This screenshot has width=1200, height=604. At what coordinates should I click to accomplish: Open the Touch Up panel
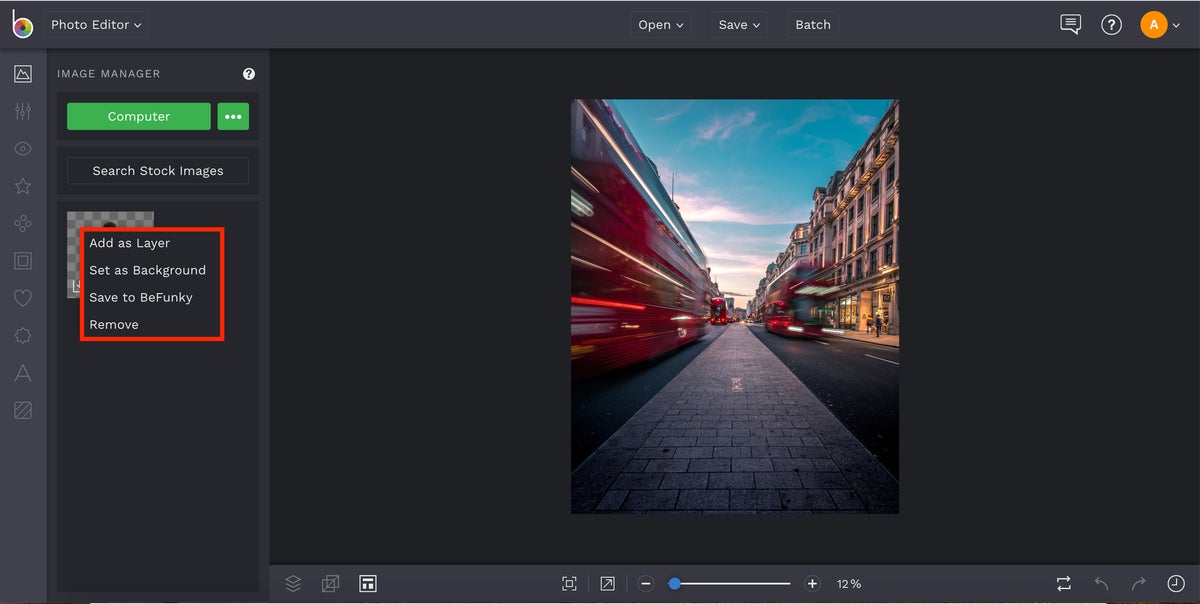click(22, 148)
